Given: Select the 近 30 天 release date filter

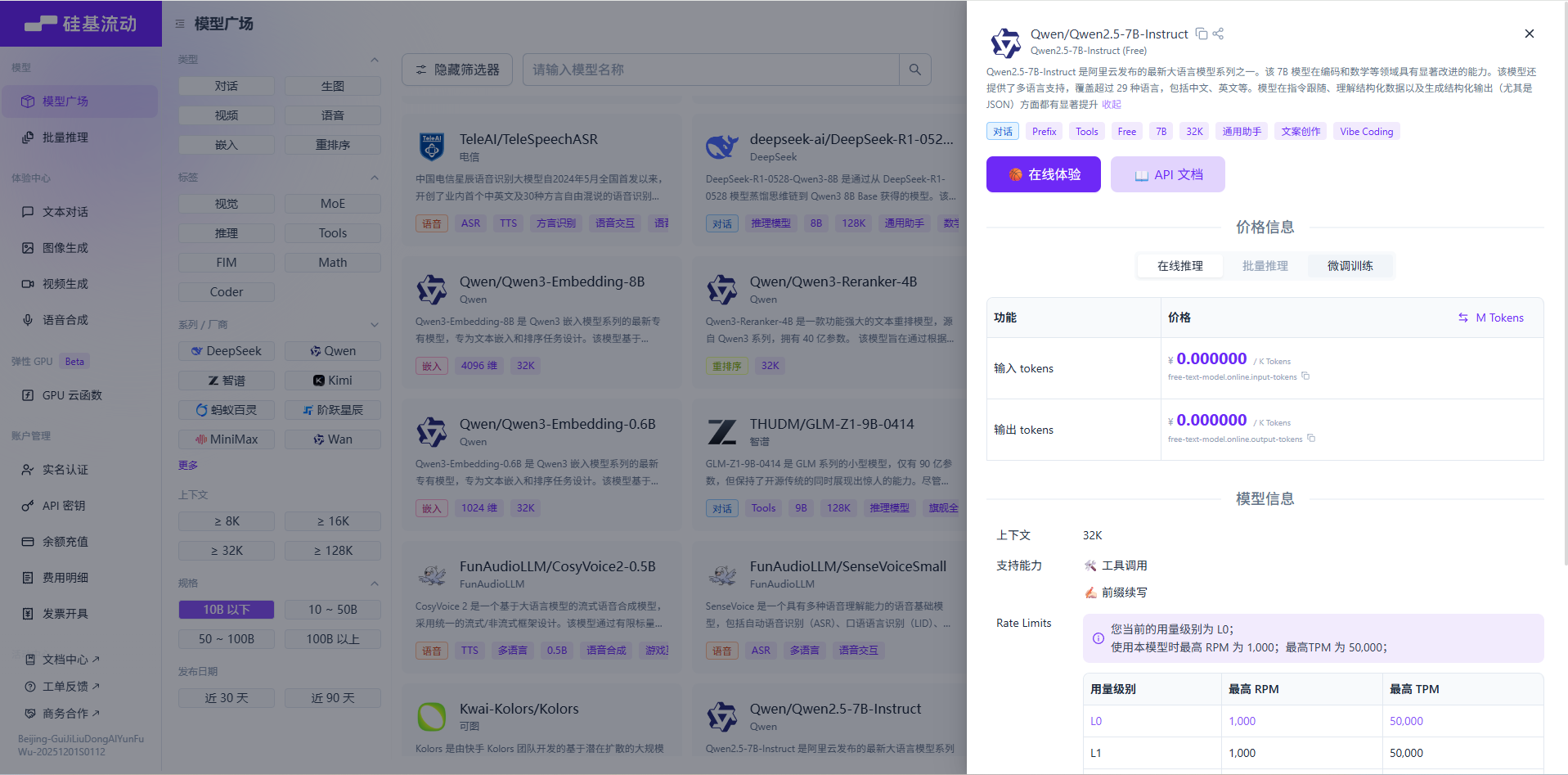Looking at the screenshot, I should (227, 698).
